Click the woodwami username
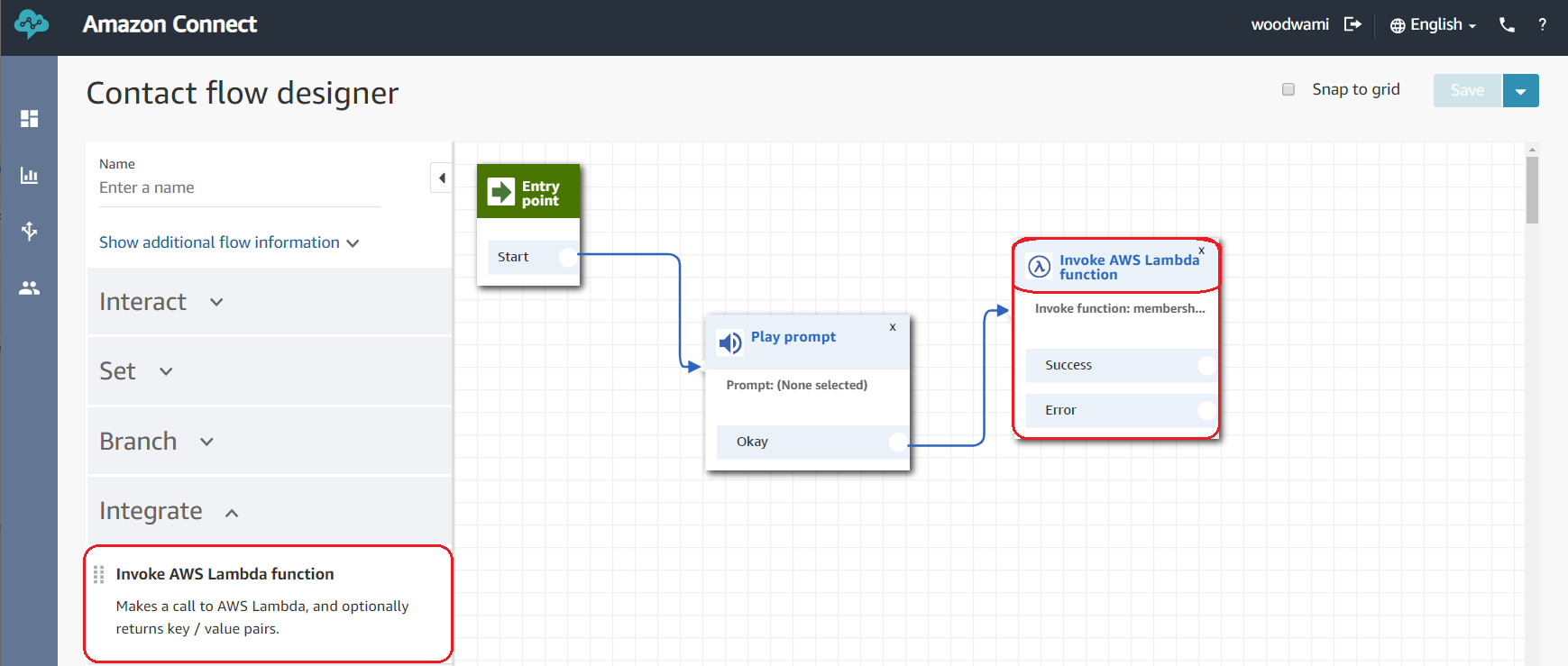 pyautogui.click(x=1289, y=24)
